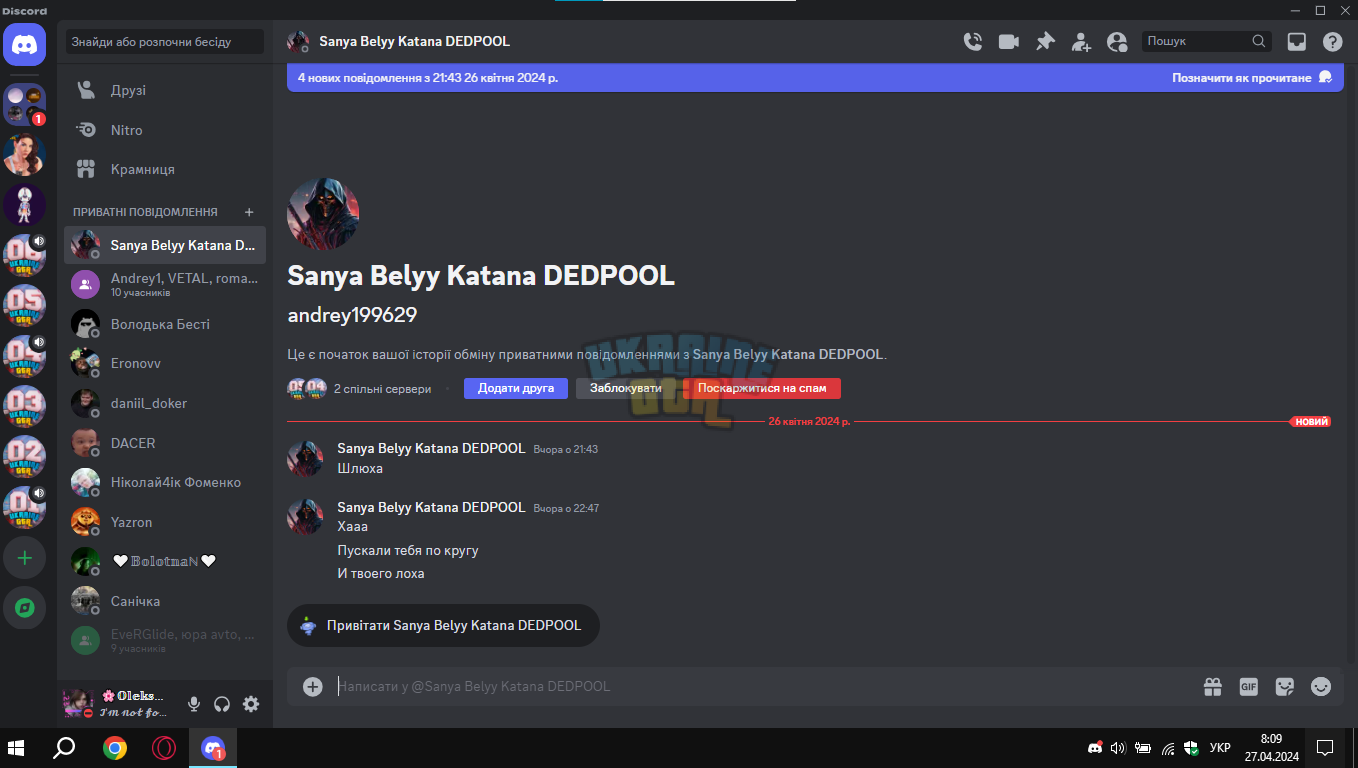
Task: Open the inbox icon
Action: pyautogui.click(x=1296, y=42)
